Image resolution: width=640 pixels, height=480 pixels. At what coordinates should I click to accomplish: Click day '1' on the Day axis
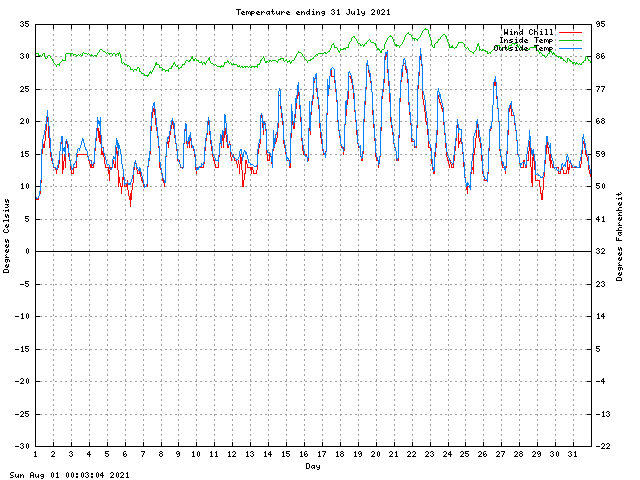36,454
